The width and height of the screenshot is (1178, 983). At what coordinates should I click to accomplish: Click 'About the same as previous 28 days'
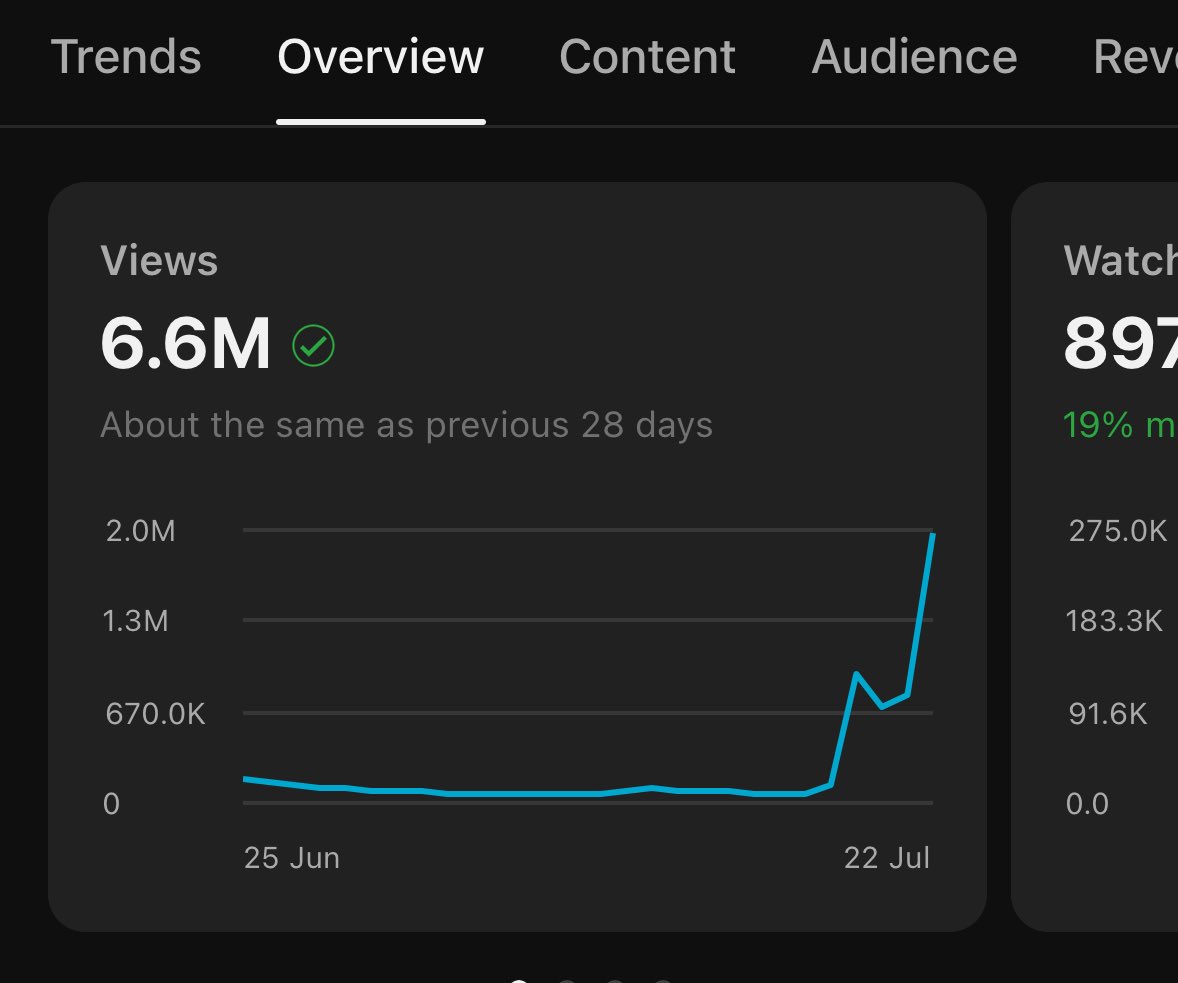click(x=406, y=425)
